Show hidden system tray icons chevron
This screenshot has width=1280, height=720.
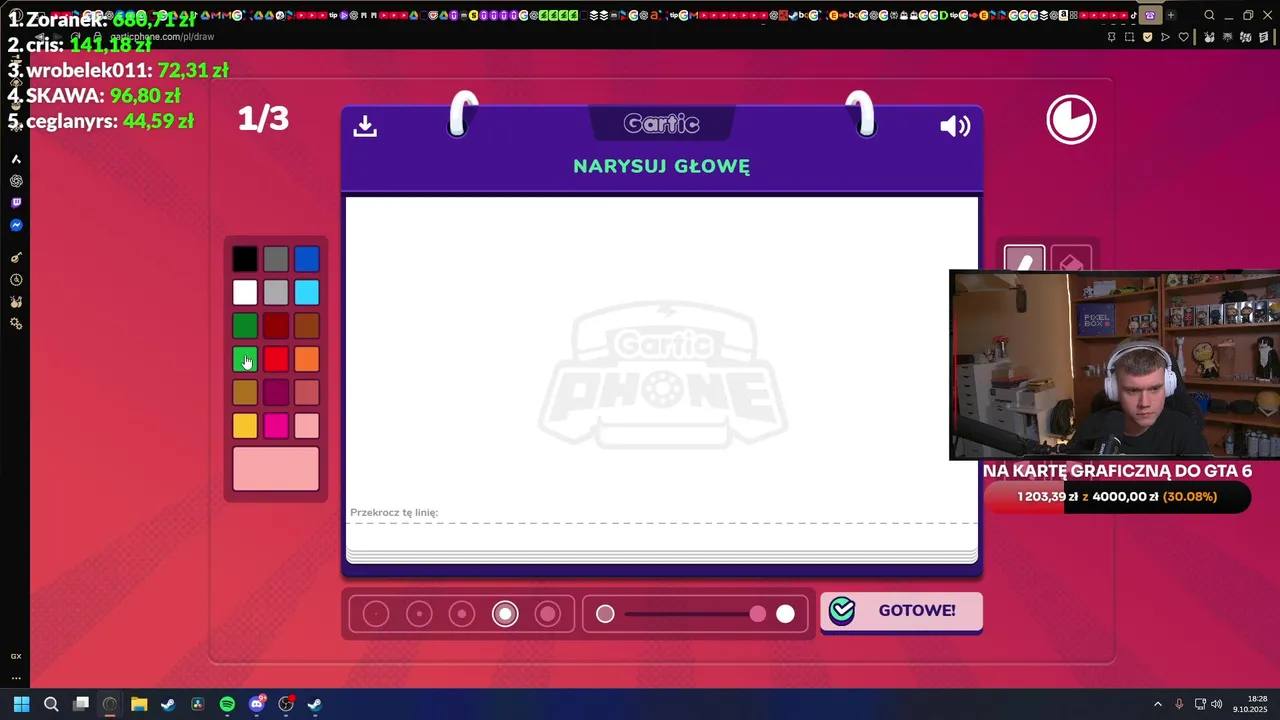tap(1158, 704)
